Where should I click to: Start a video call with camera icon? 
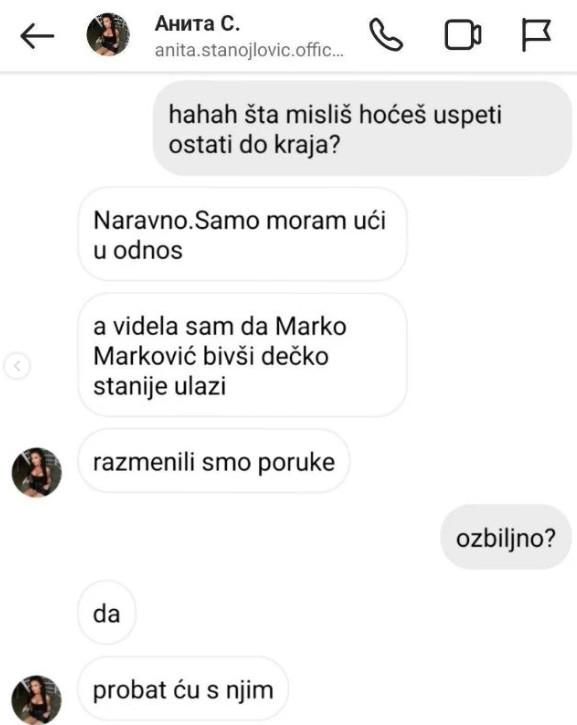click(x=463, y=35)
